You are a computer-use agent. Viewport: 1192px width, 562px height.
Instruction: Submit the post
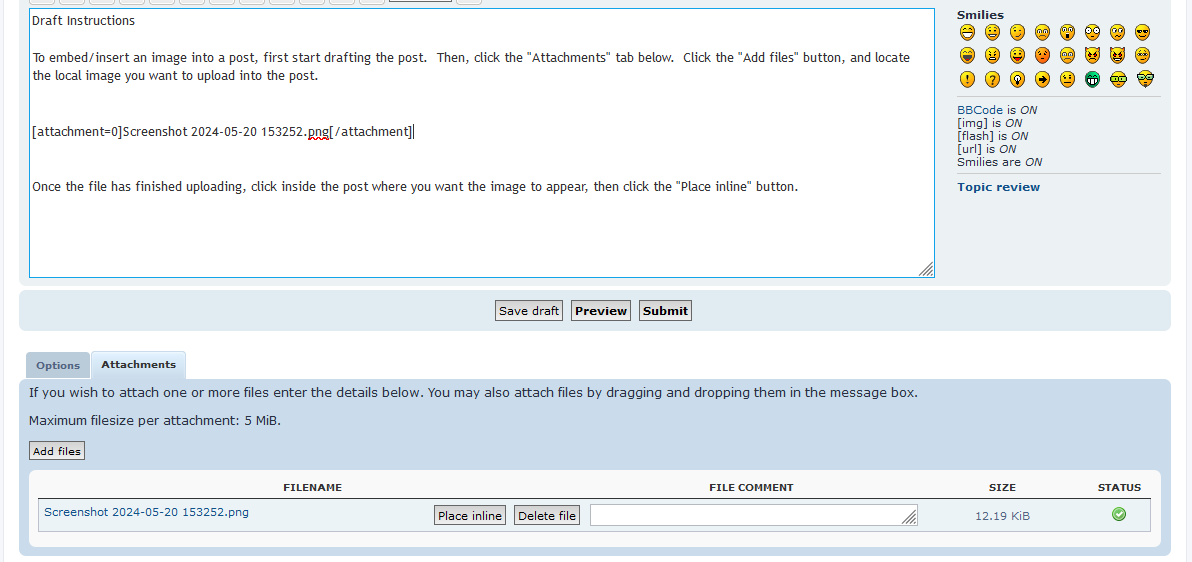(665, 311)
